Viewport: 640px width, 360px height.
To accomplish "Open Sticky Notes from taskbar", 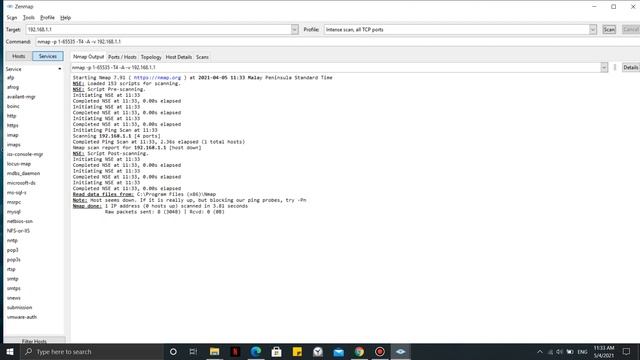I will (297, 351).
